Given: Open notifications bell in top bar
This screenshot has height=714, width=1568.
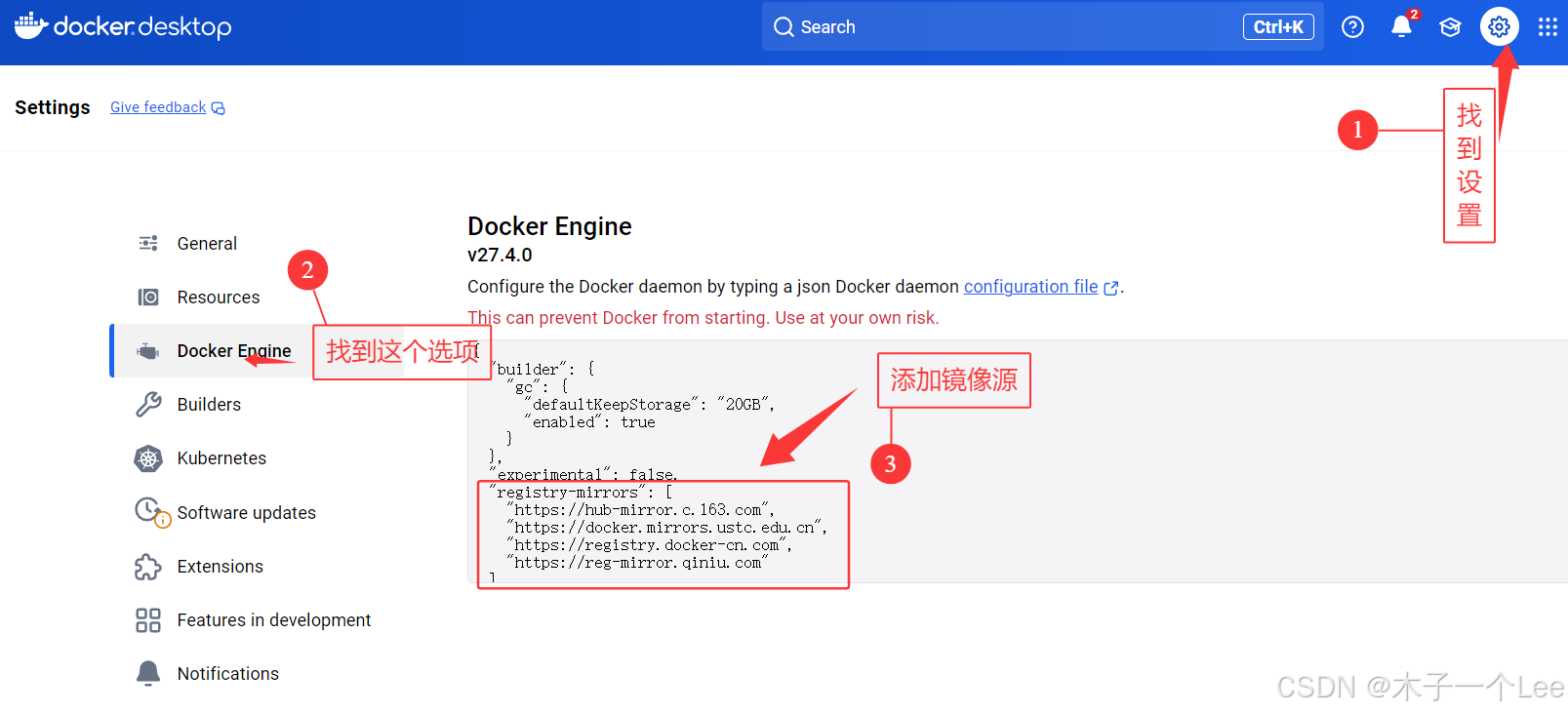Looking at the screenshot, I should [x=1401, y=26].
